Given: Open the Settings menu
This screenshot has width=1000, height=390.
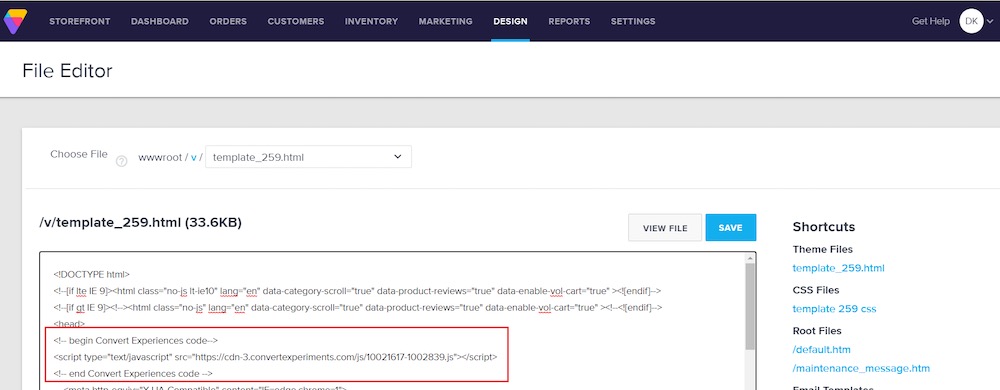Looking at the screenshot, I should coord(633,22).
